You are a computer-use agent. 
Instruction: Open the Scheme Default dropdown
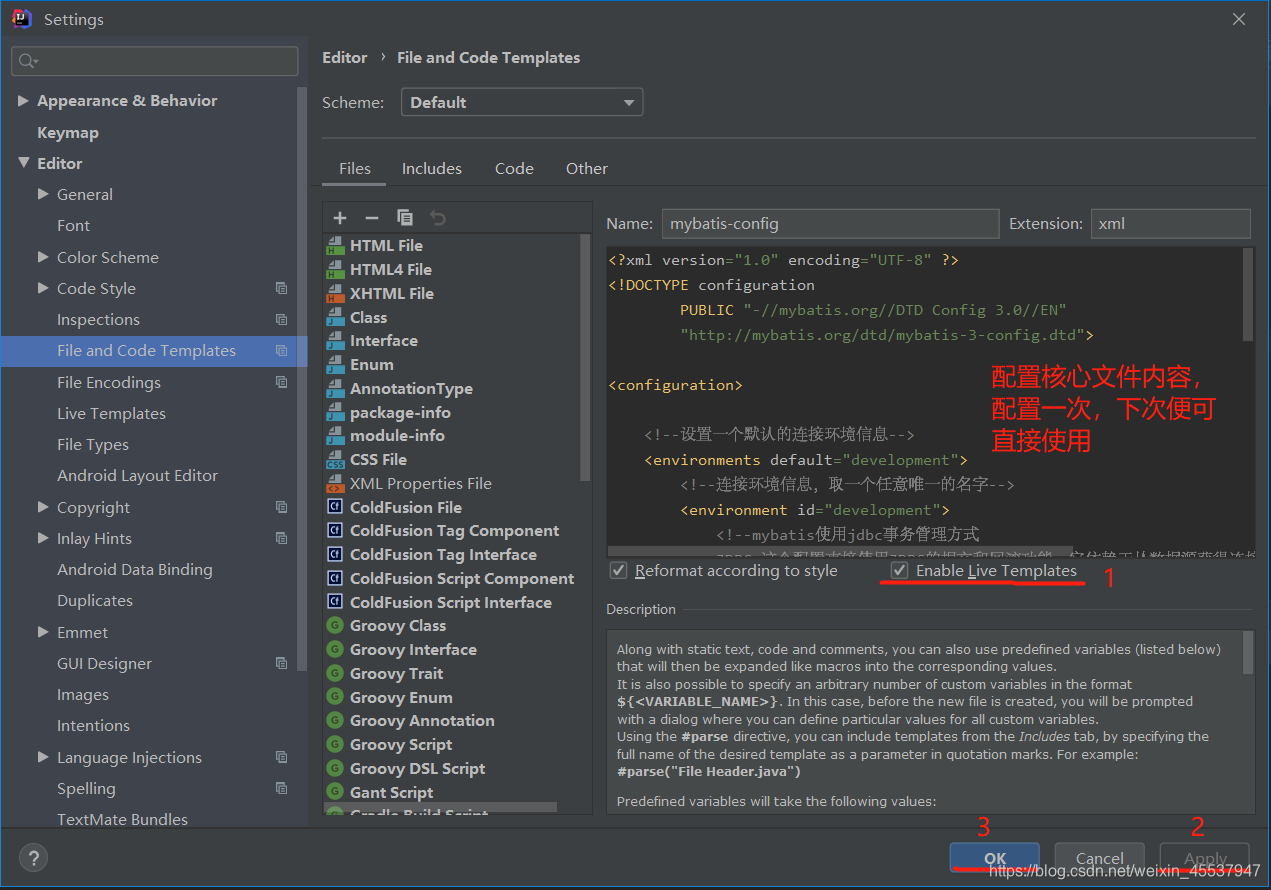pos(522,102)
